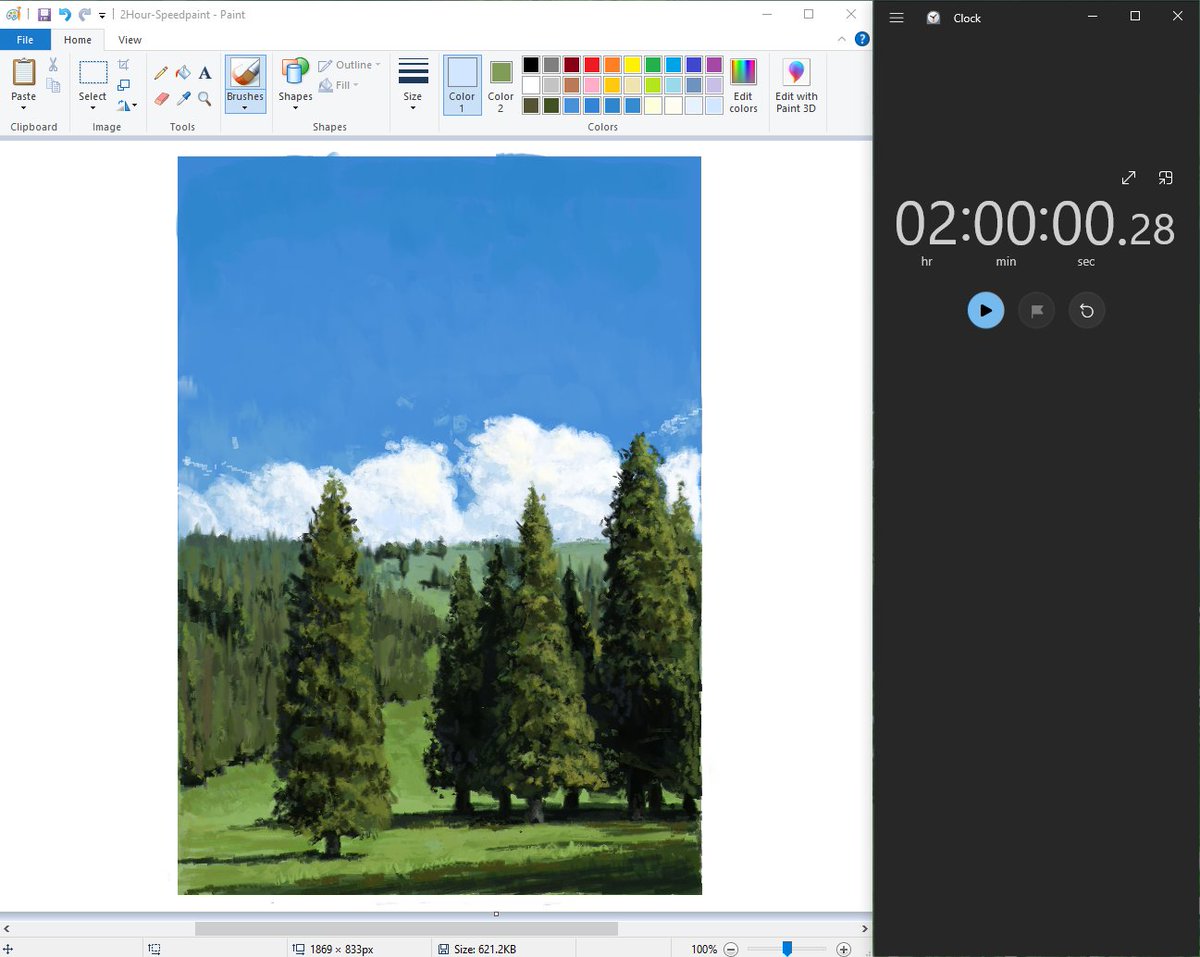Click the zoom slider handle
The height and width of the screenshot is (957, 1200).
coord(787,949)
